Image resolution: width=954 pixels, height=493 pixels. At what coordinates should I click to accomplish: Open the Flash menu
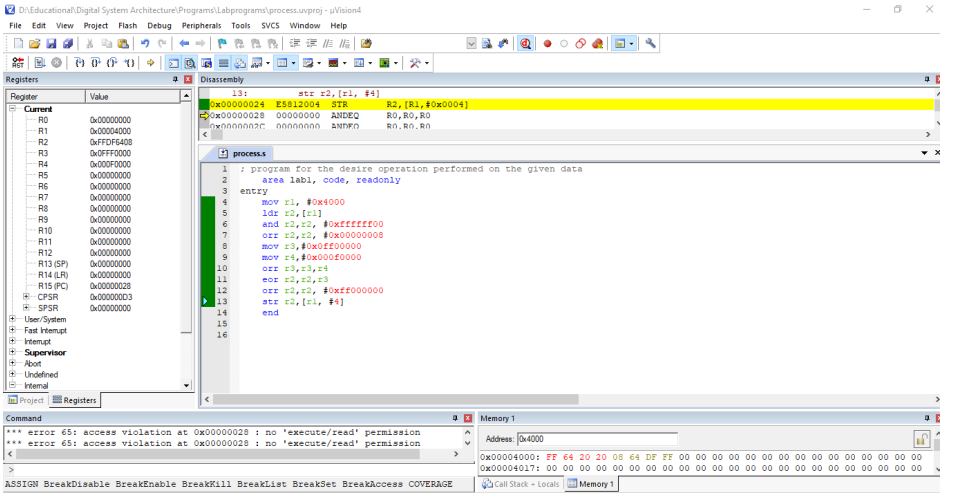pos(127,26)
